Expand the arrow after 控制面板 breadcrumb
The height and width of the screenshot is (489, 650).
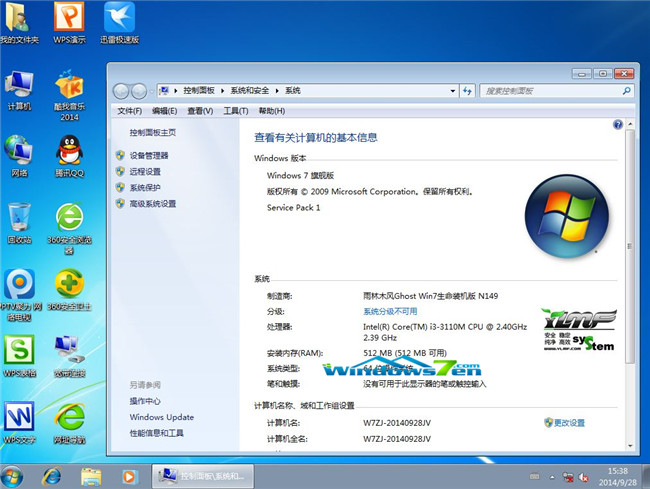[x=223, y=91]
